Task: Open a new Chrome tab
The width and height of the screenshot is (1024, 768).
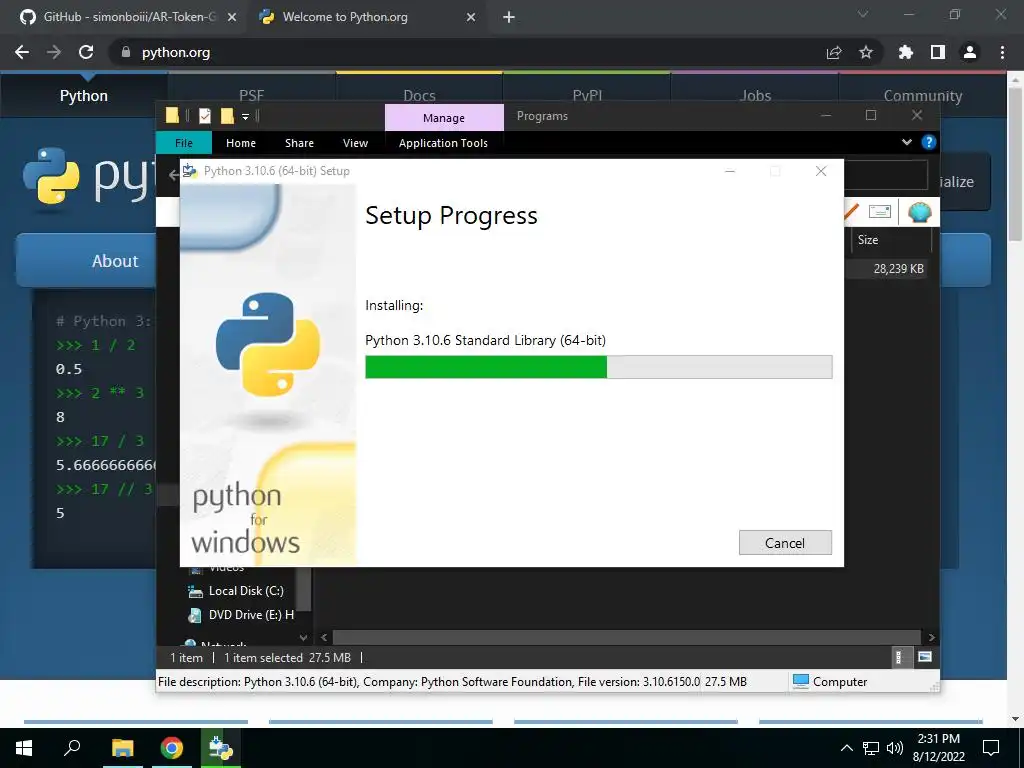Action: point(509,18)
